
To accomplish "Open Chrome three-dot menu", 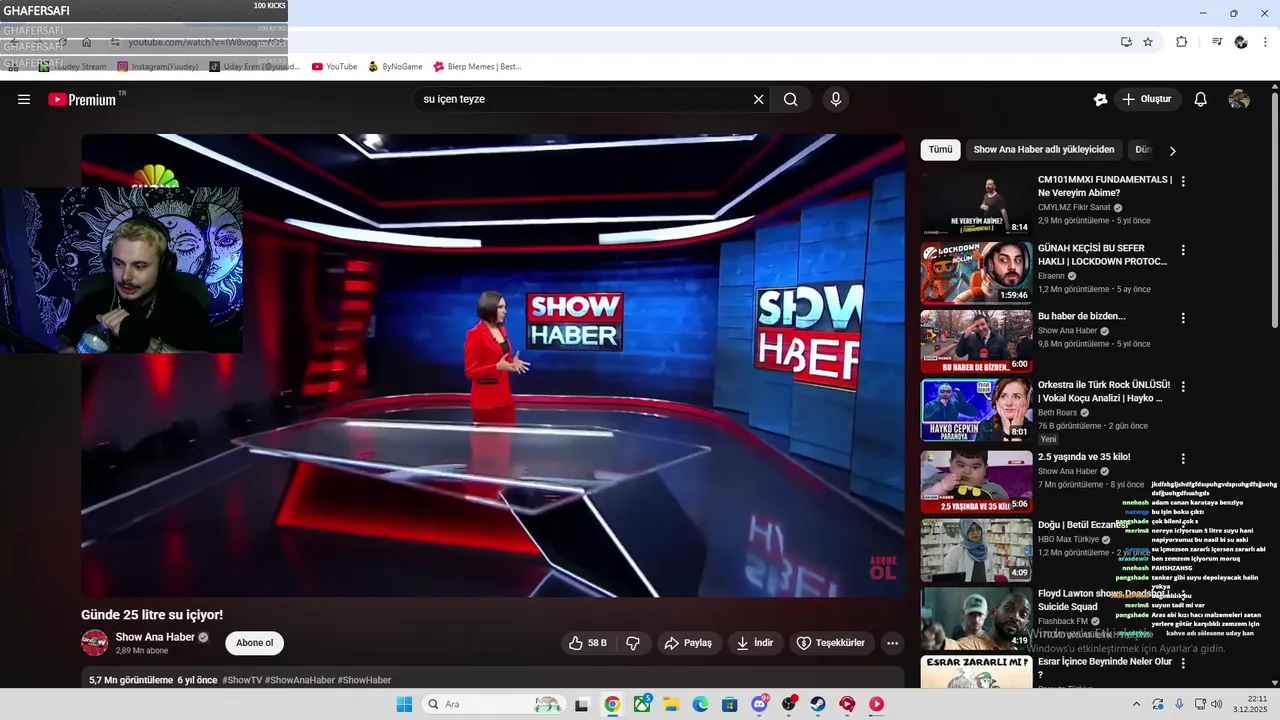I will point(1266,42).
